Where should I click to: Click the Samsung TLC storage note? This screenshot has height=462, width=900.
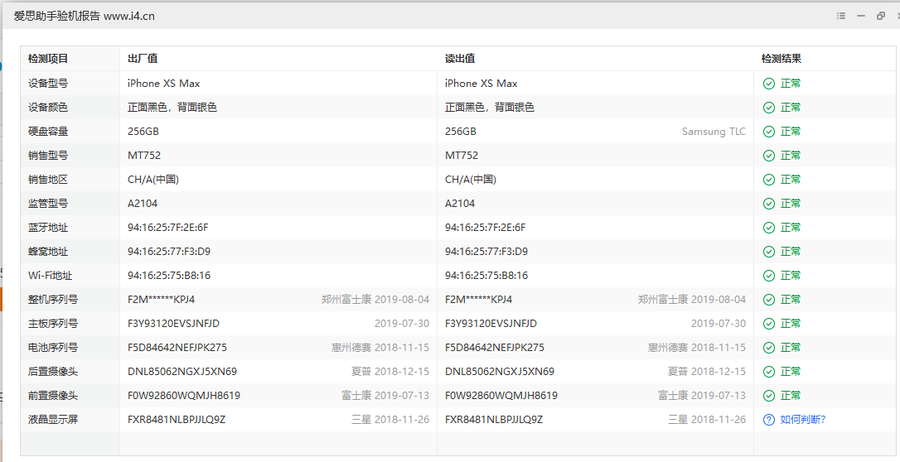[x=713, y=131]
